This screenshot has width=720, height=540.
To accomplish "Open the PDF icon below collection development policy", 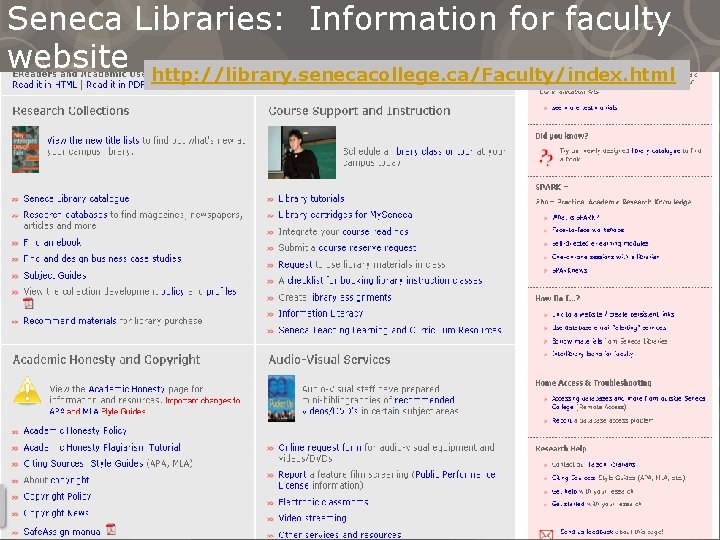I will 28,304.
